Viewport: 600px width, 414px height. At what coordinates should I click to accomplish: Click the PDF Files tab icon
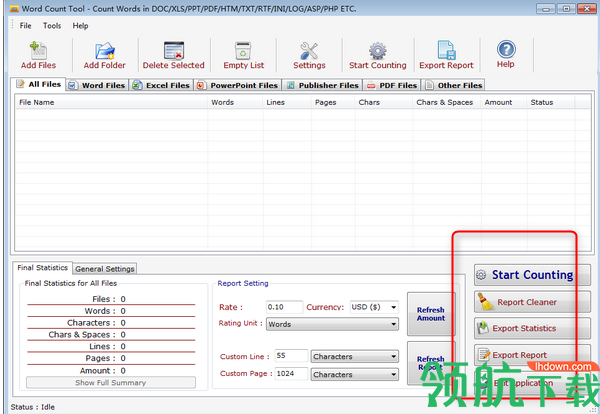click(x=371, y=86)
